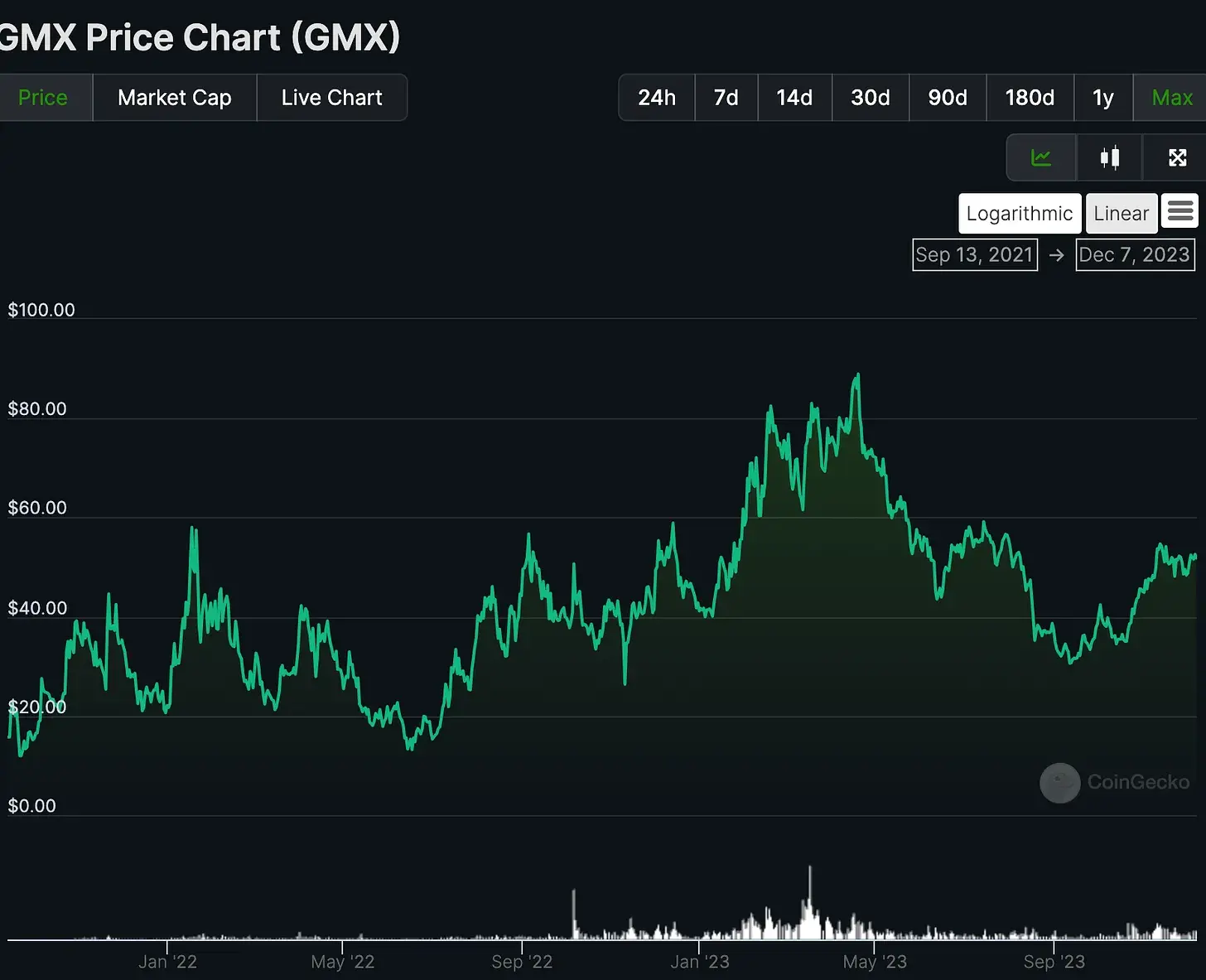Open the Market Cap tab

175,98
